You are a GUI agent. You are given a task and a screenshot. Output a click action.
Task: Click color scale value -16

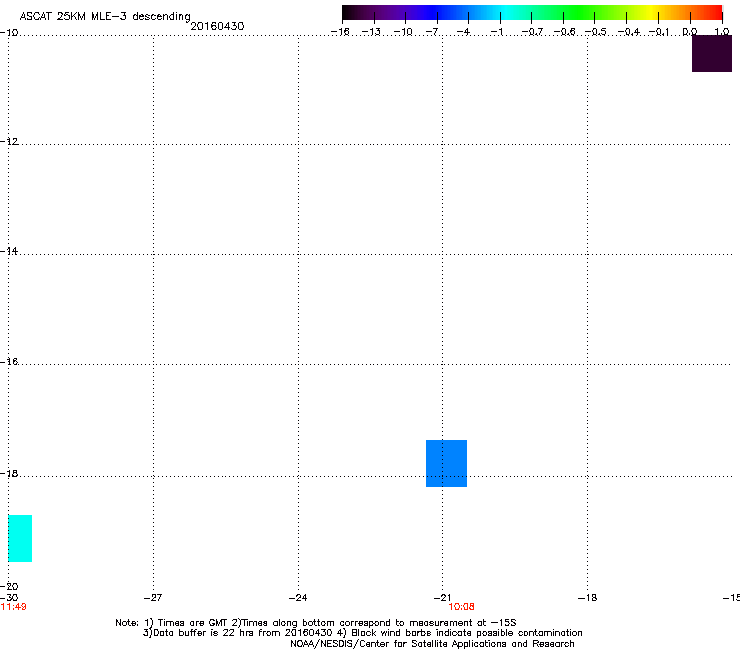pyautogui.click(x=340, y=32)
